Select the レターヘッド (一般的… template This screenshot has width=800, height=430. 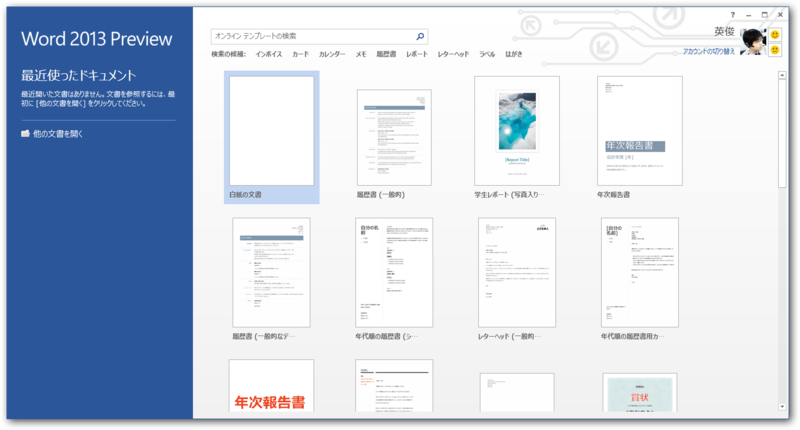tap(516, 272)
